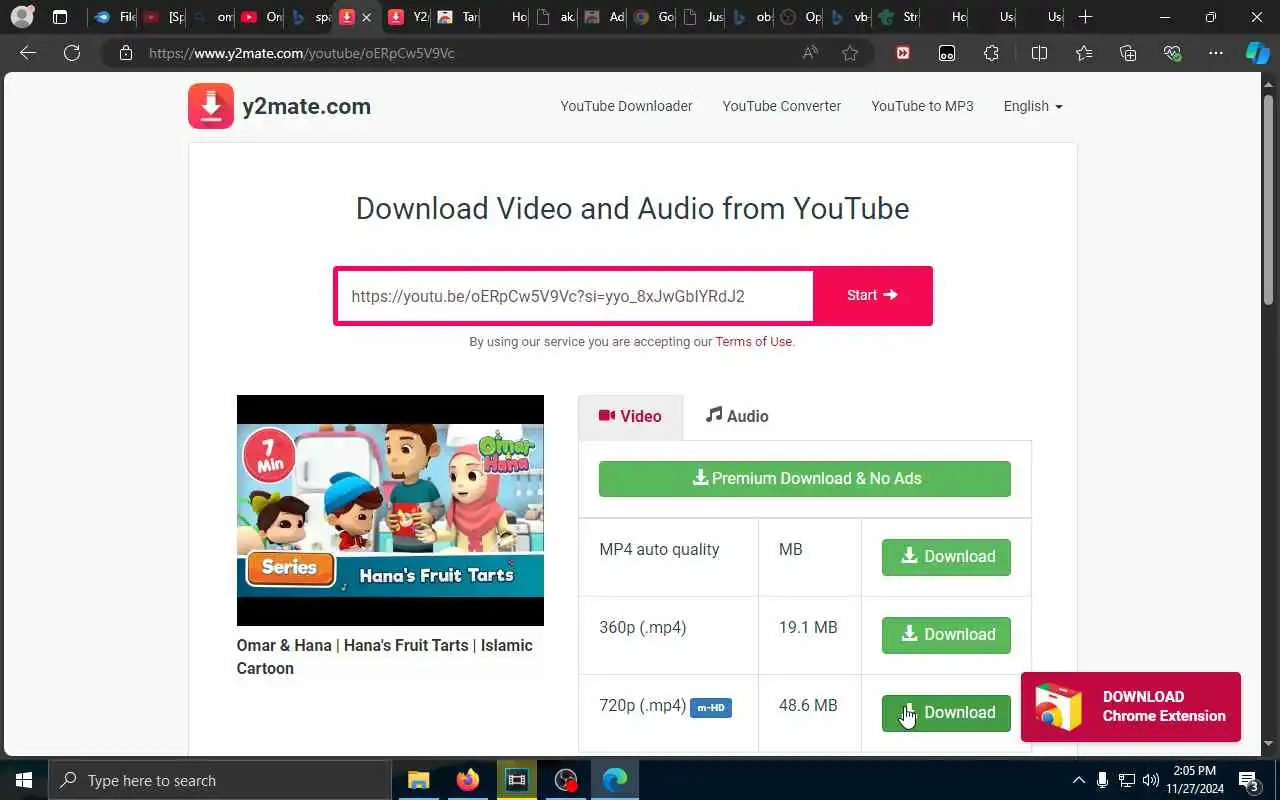Open the Collections icon
Viewport: 1280px width, 800px height.
[1128, 53]
